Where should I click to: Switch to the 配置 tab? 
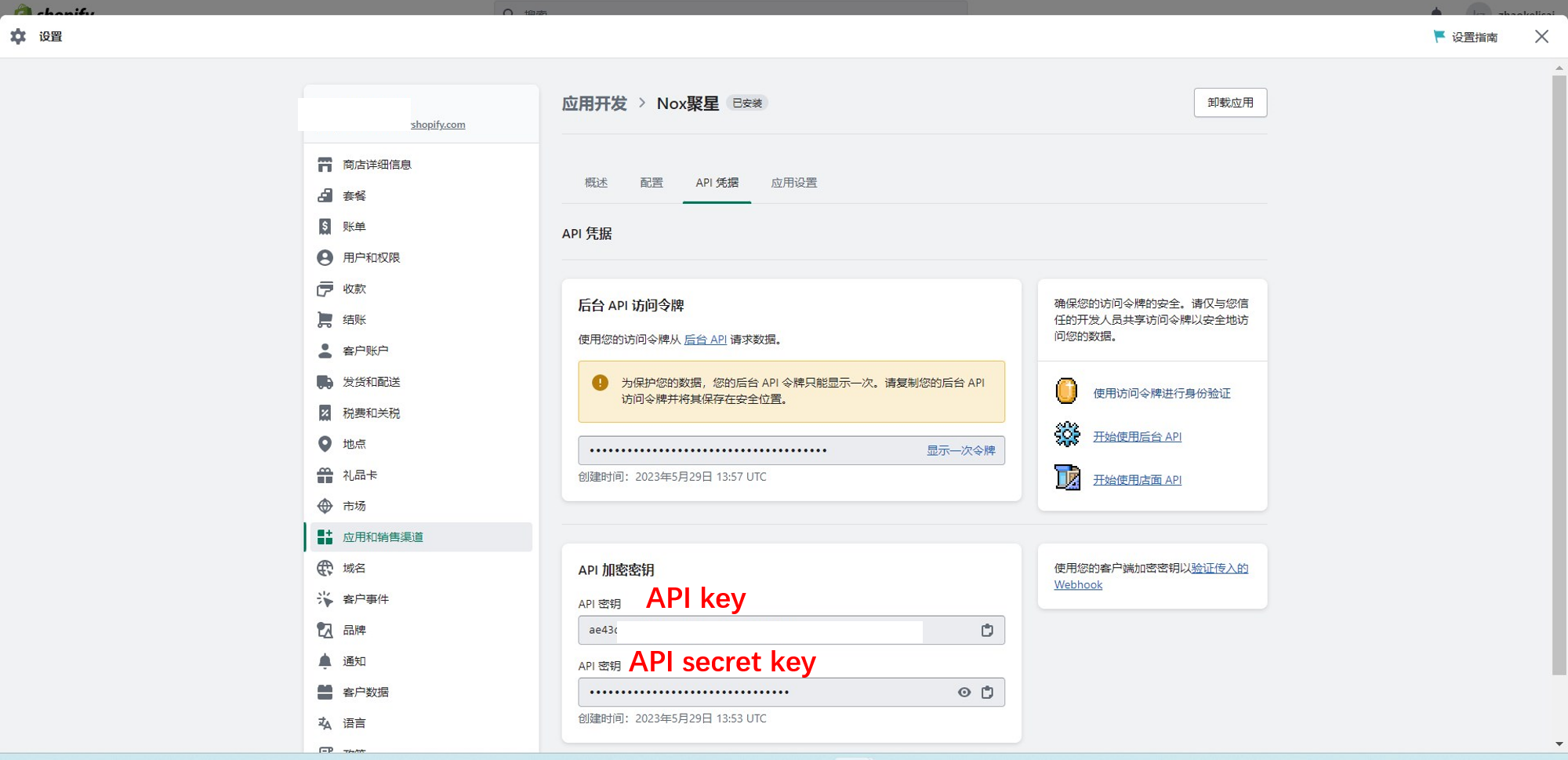click(651, 182)
